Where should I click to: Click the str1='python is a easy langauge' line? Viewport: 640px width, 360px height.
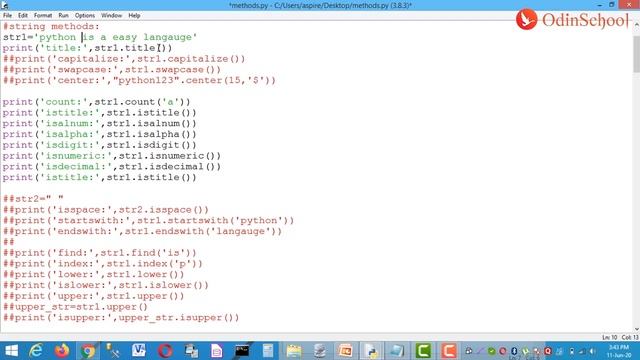100,37
